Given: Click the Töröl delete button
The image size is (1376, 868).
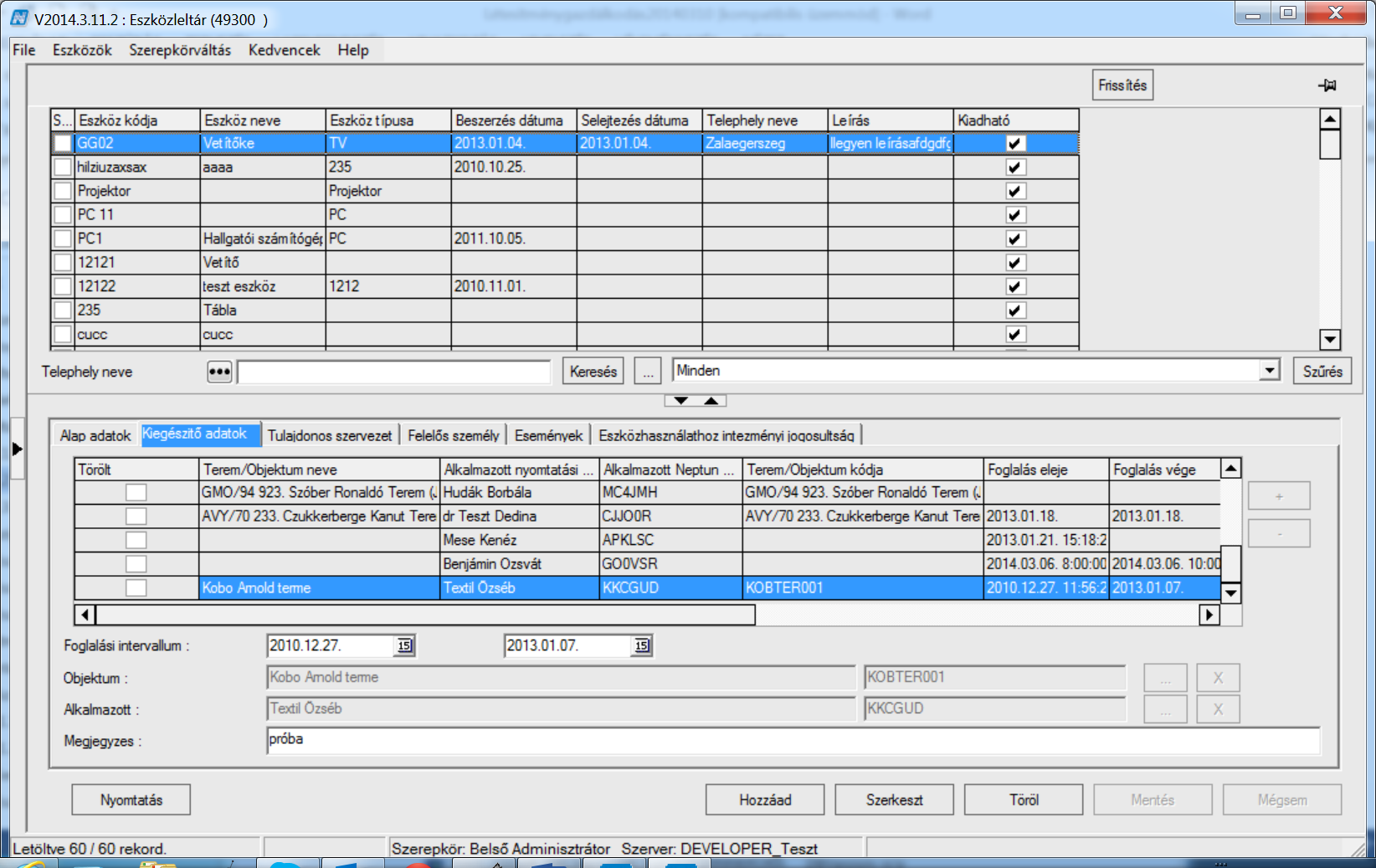Looking at the screenshot, I should tap(1024, 799).
